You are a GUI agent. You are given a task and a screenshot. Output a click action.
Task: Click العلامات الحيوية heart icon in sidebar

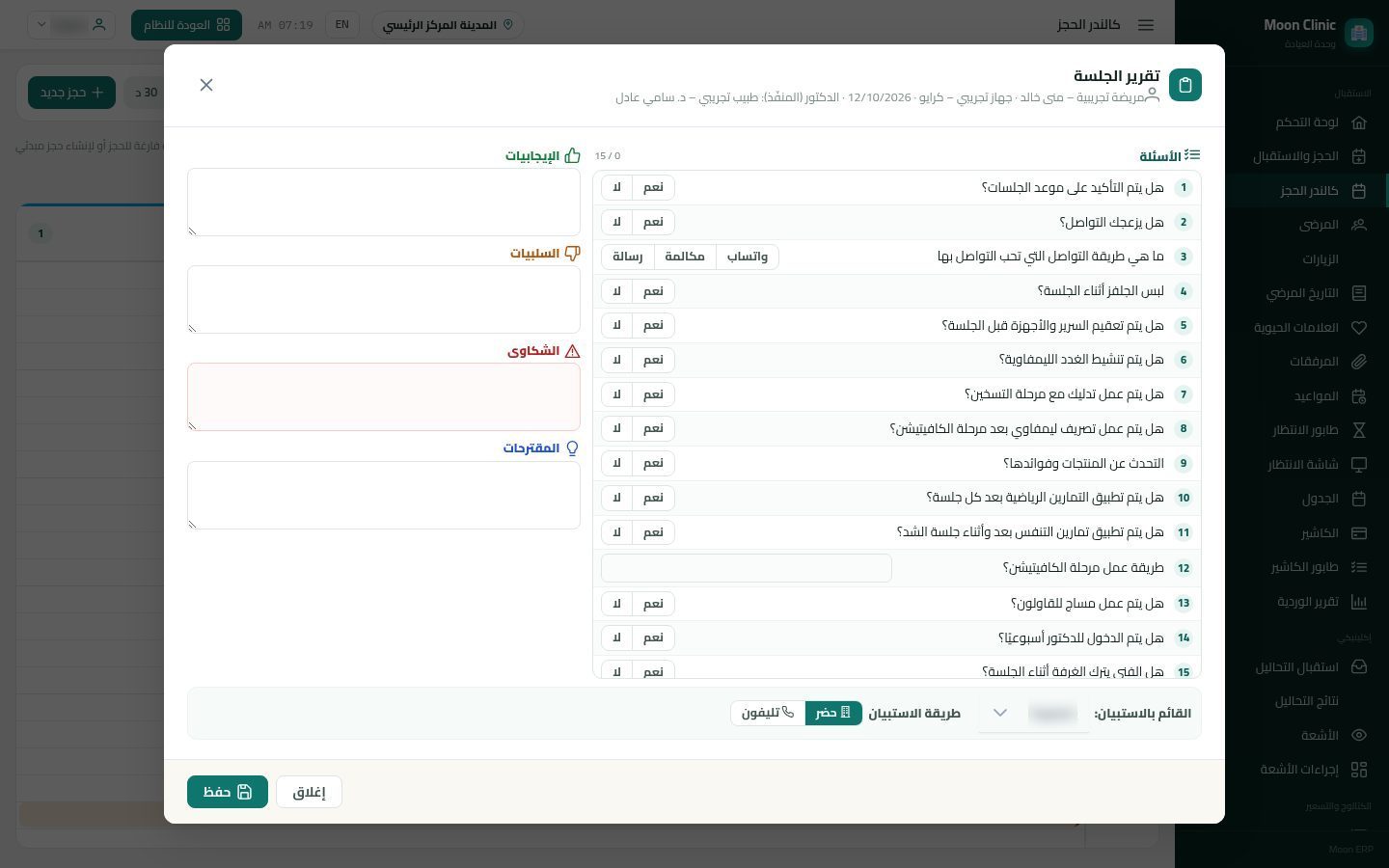point(1359,328)
